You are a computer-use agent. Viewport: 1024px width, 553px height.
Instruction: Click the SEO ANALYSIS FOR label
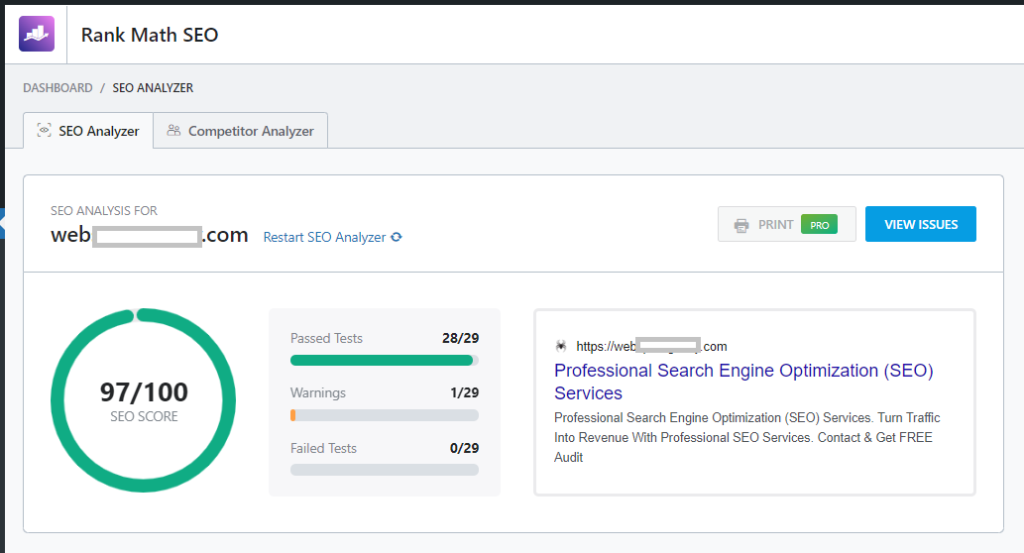point(104,211)
